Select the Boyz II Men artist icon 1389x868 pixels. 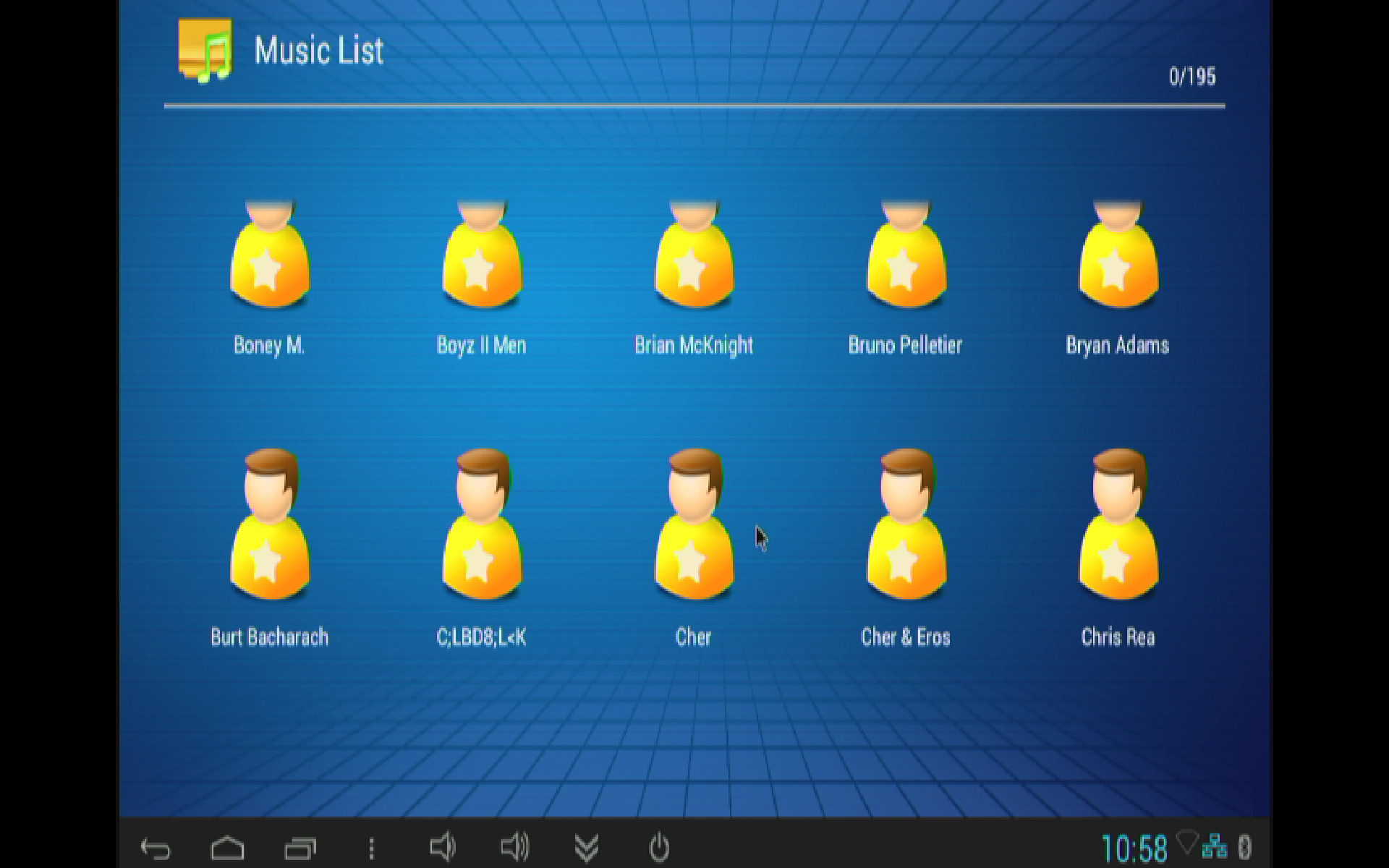(482, 257)
